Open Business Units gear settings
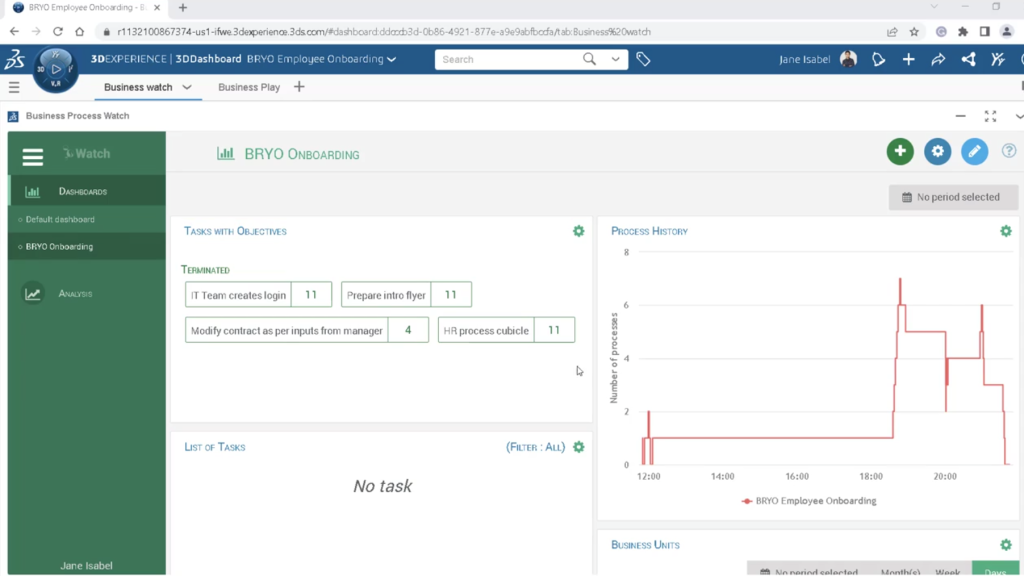The height and width of the screenshot is (576, 1024). 1006,545
